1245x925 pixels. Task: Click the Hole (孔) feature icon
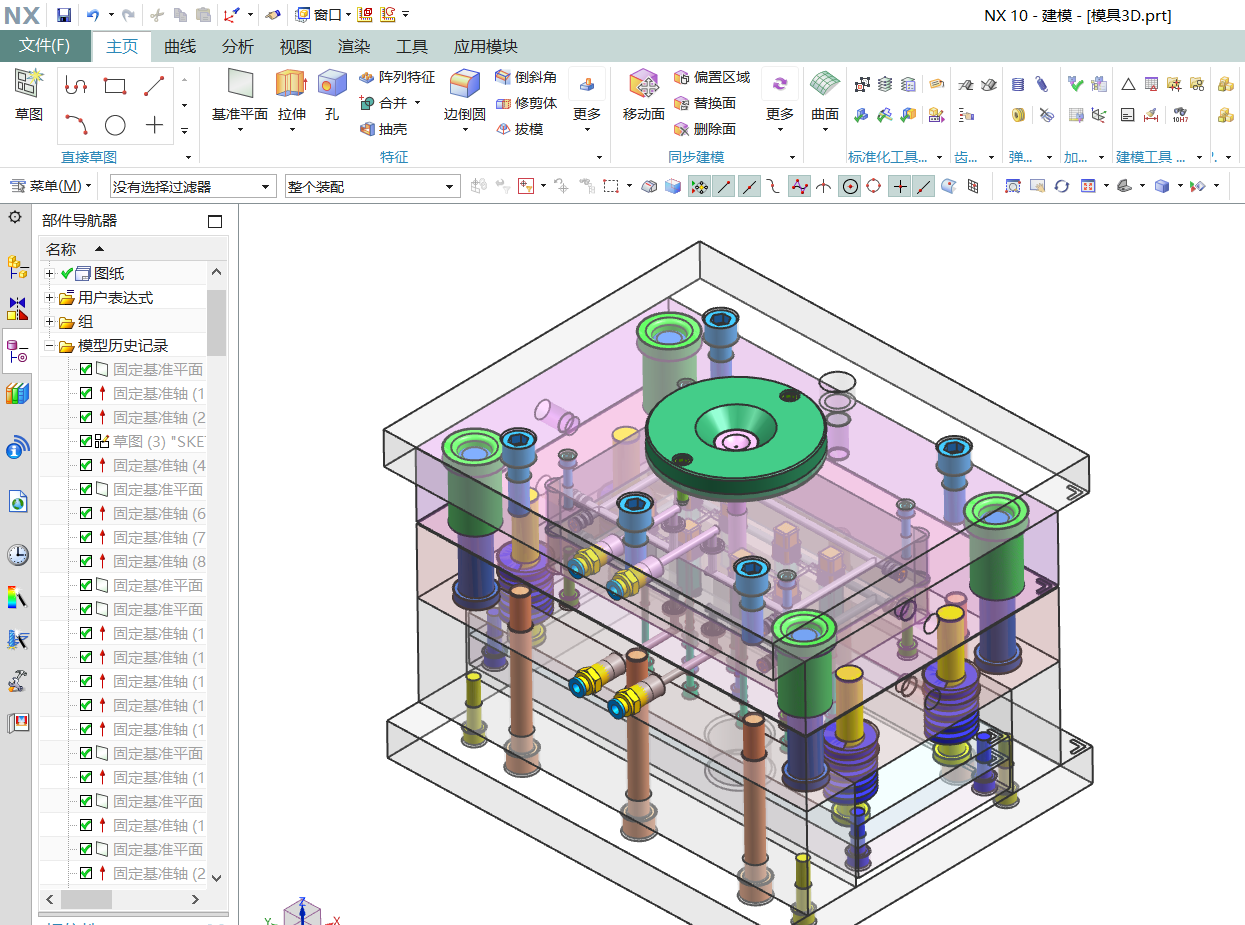coord(332,84)
